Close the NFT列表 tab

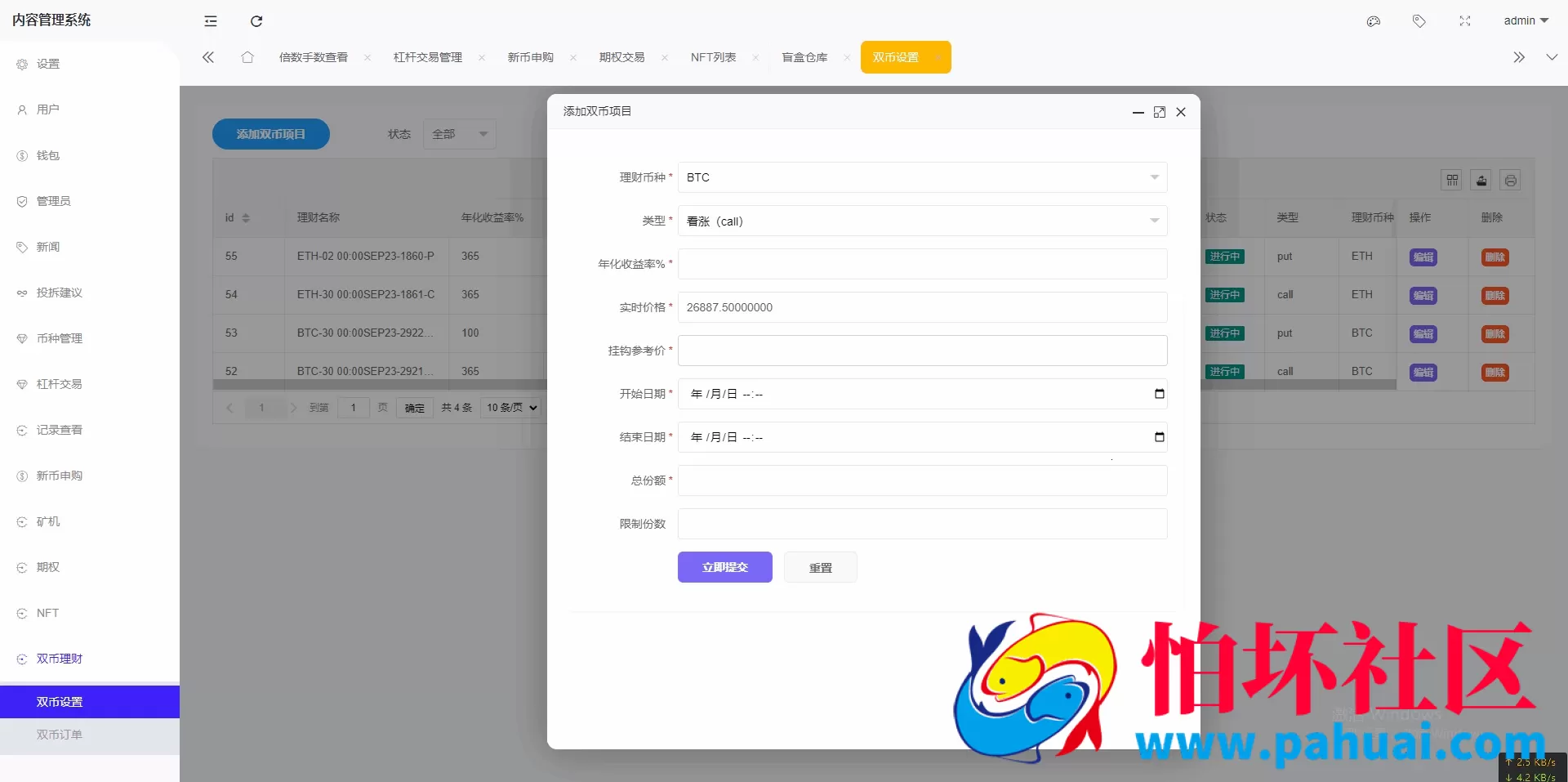(x=755, y=57)
